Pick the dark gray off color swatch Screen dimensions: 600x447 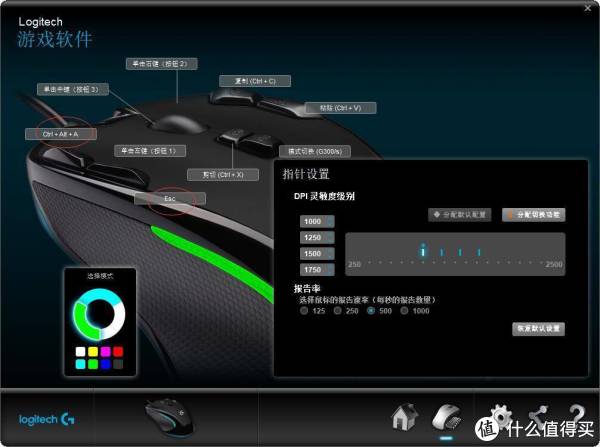click(x=118, y=364)
